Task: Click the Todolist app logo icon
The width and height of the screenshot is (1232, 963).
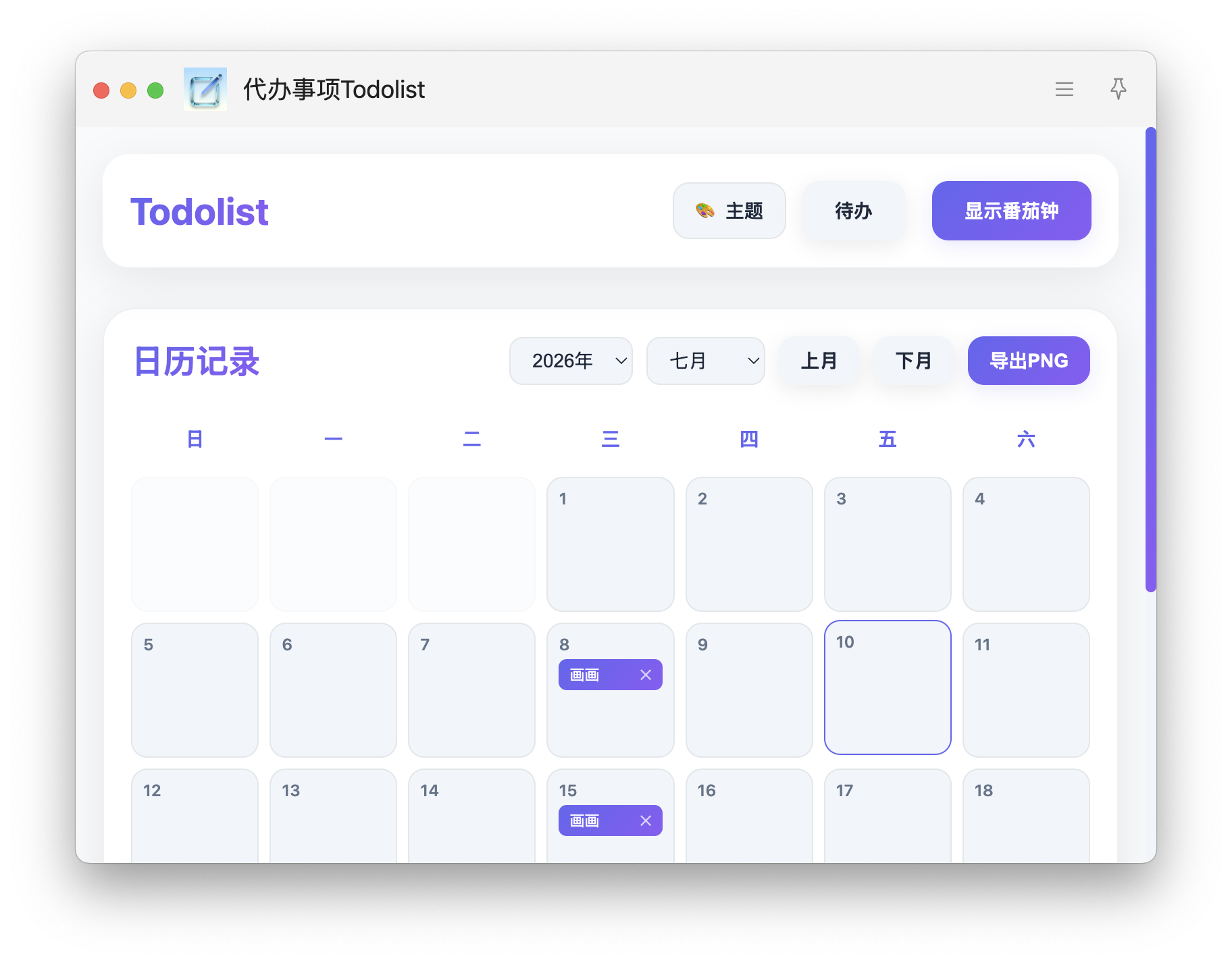Action: (x=205, y=89)
